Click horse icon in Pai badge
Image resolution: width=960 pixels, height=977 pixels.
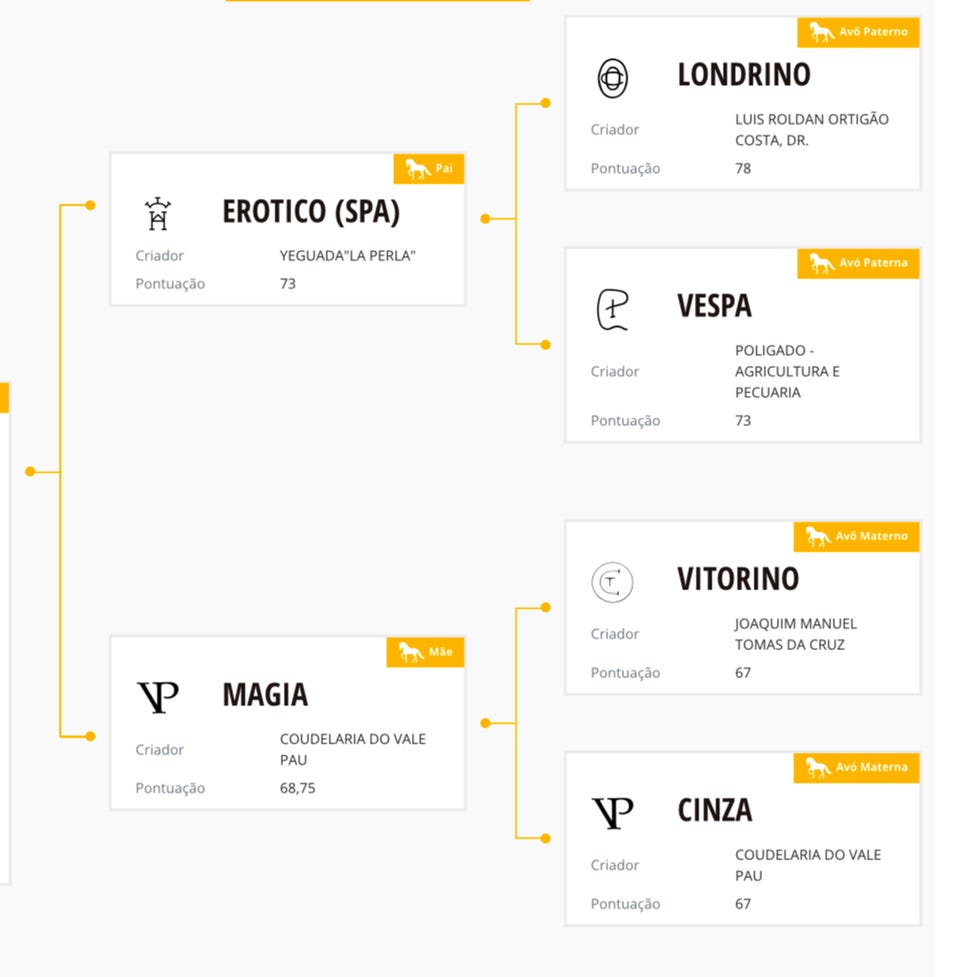tap(417, 169)
